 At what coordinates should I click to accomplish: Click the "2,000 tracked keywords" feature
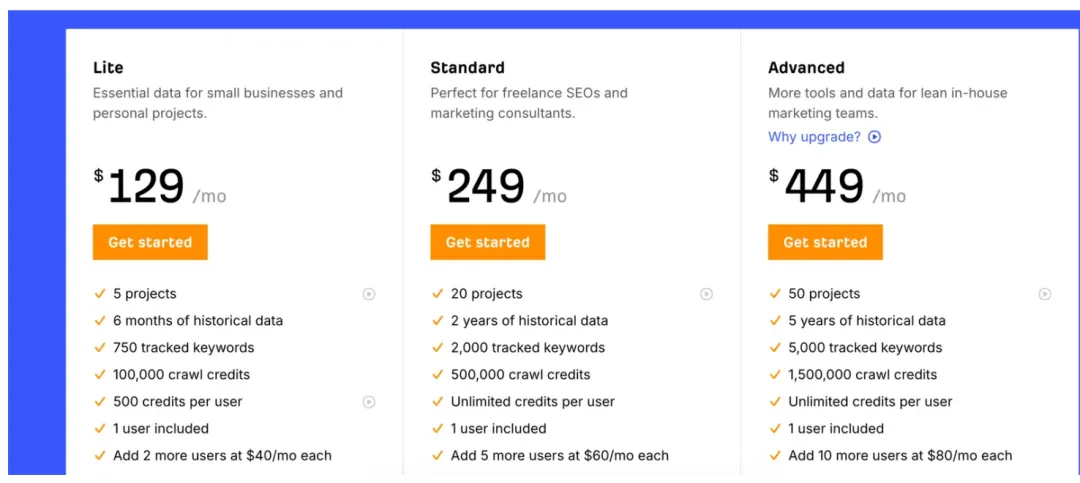coord(527,348)
